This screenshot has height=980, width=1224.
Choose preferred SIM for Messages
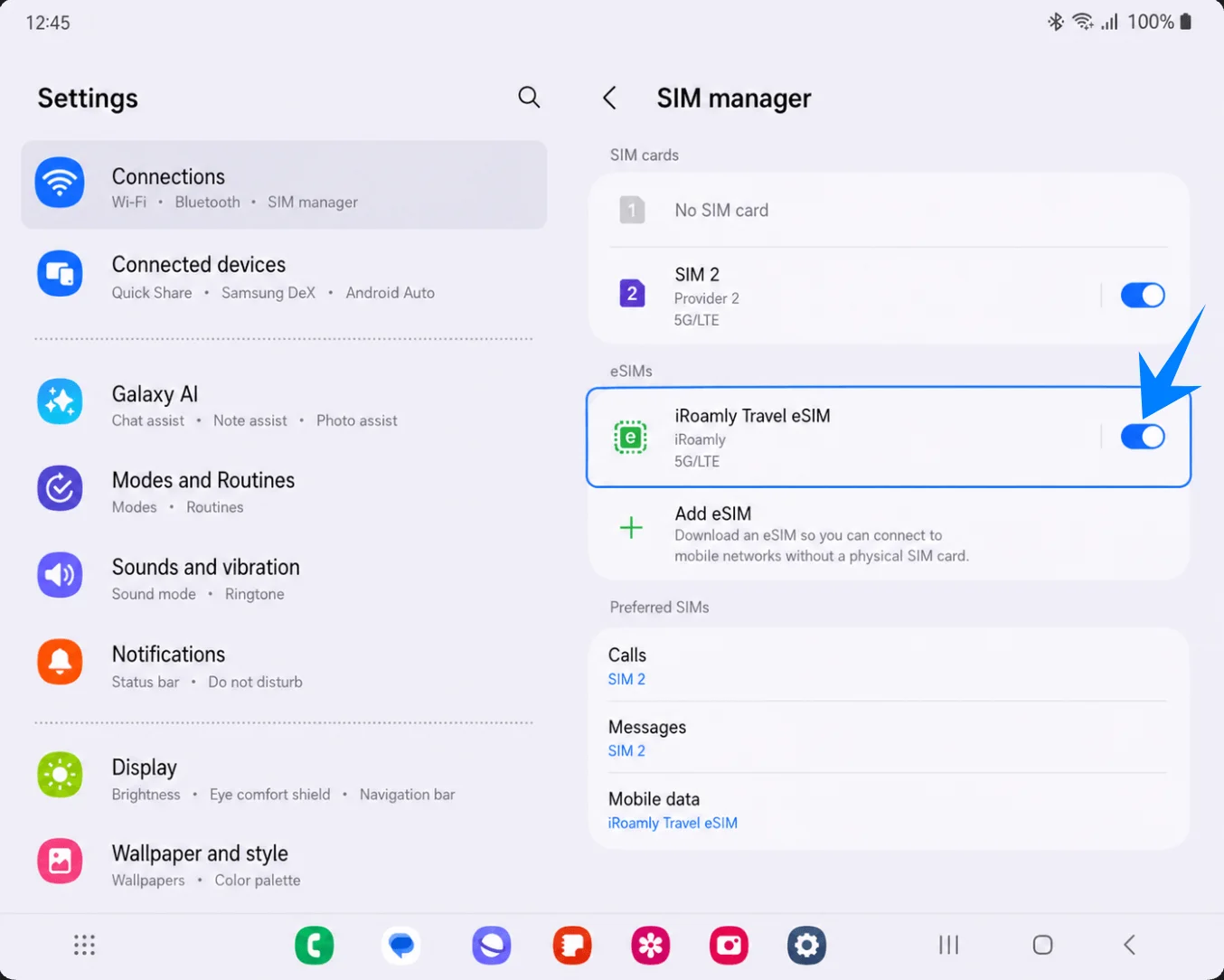[x=889, y=738]
